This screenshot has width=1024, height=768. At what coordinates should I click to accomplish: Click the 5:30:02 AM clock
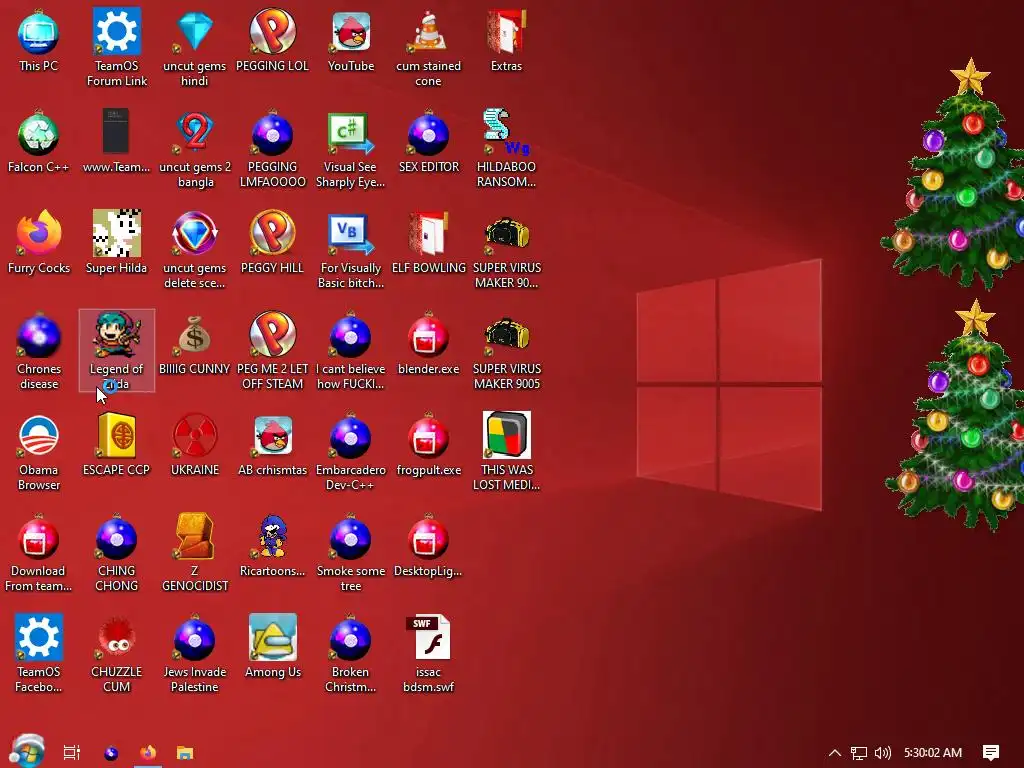(933, 753)
